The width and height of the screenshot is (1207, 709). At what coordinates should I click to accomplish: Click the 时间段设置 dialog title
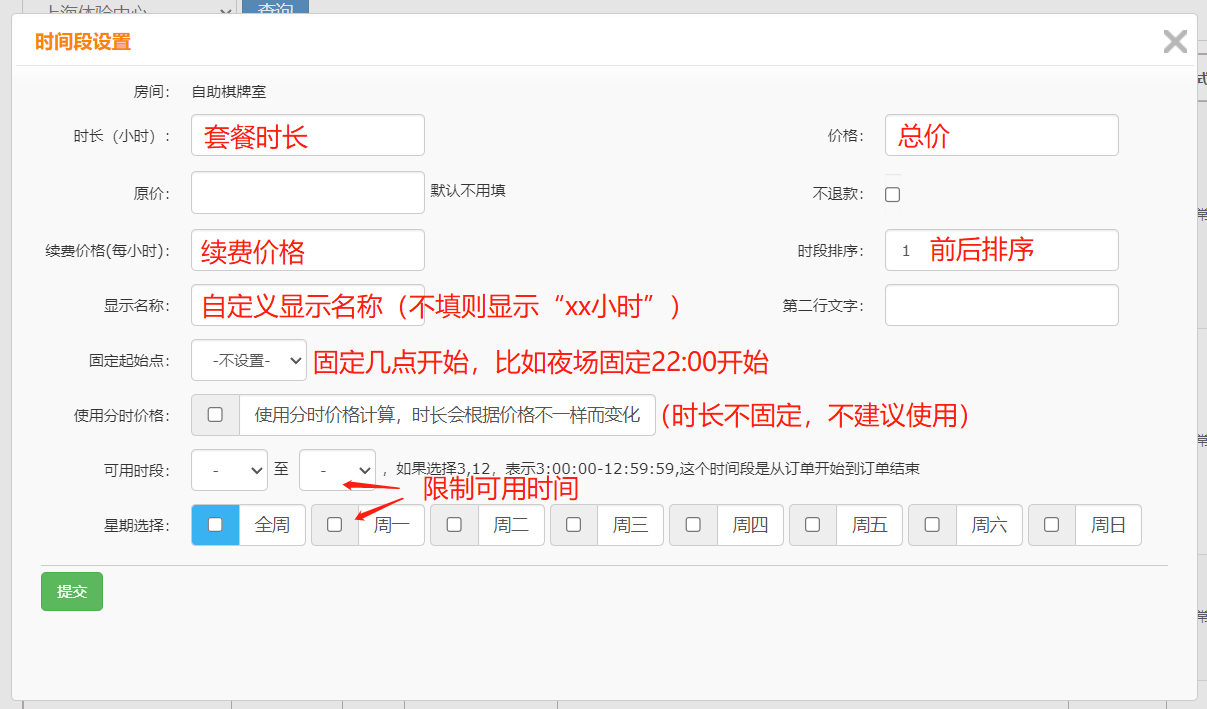pyautogui.click(x=83, y=42)
